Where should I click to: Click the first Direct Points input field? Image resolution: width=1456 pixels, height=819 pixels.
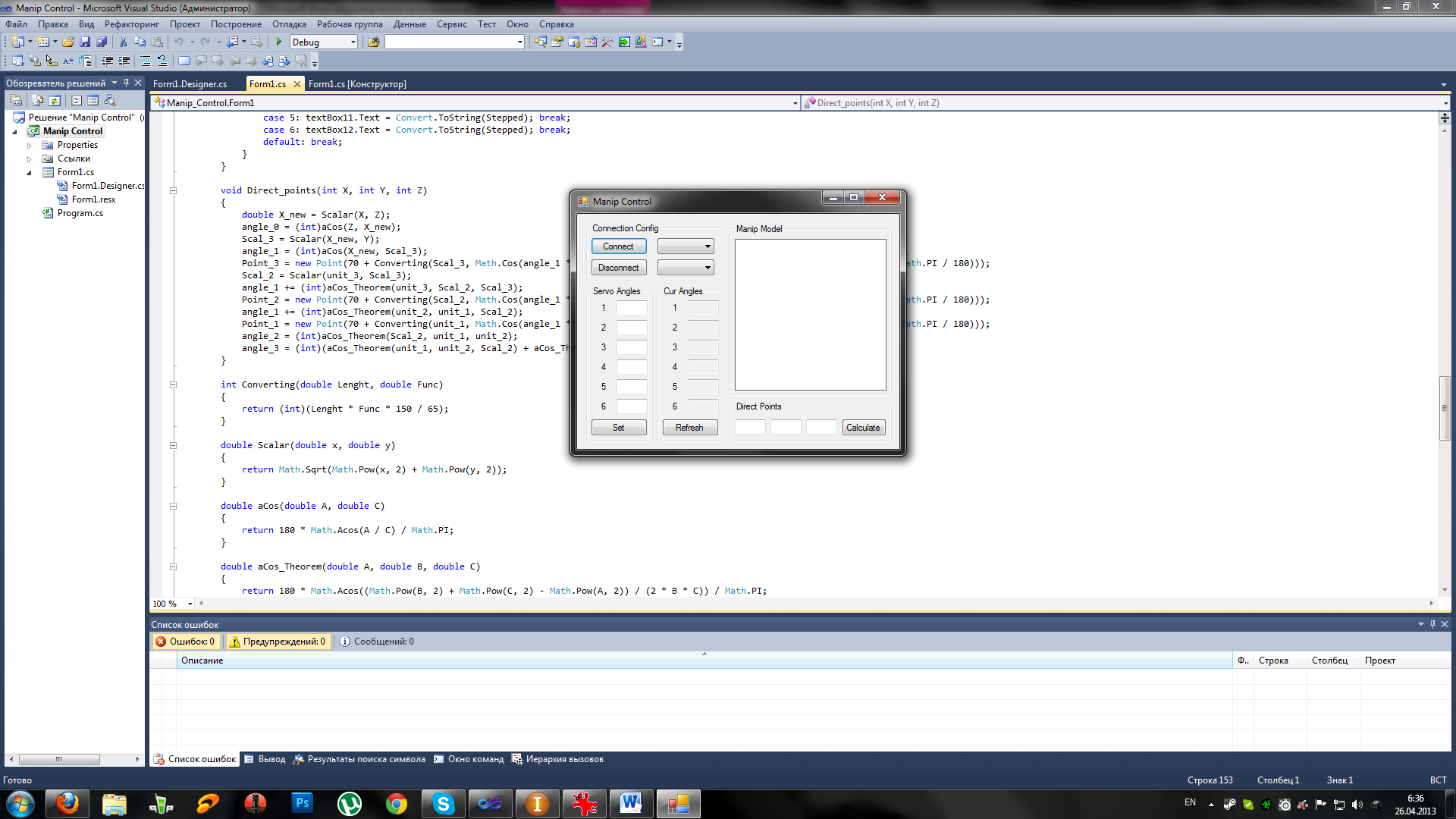tap(750, 428)
